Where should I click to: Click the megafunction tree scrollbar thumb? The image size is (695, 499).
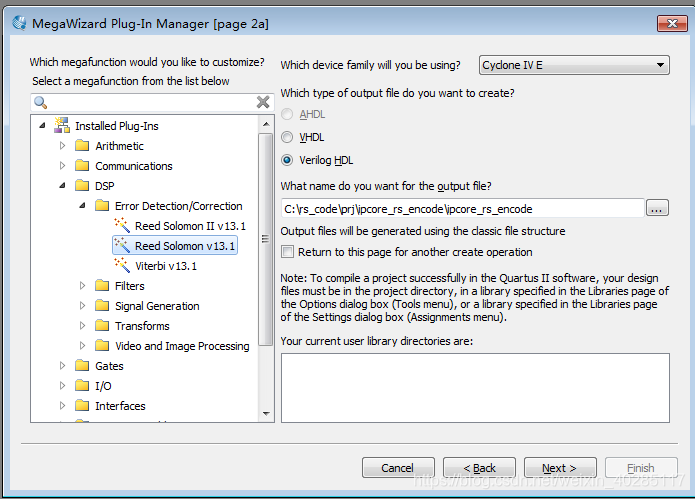[266, 239]
